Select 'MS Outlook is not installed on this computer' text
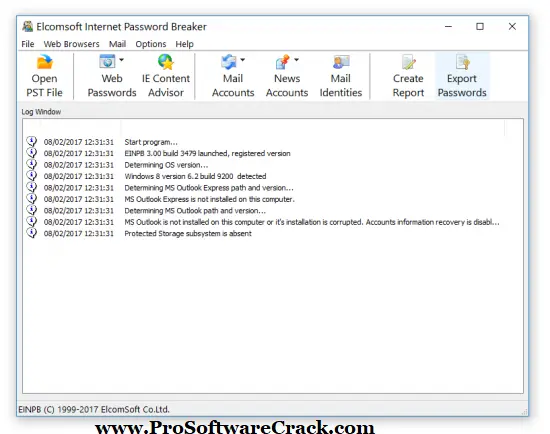The width and height of the screenshot is (550, 434). (x=312, y=222)
